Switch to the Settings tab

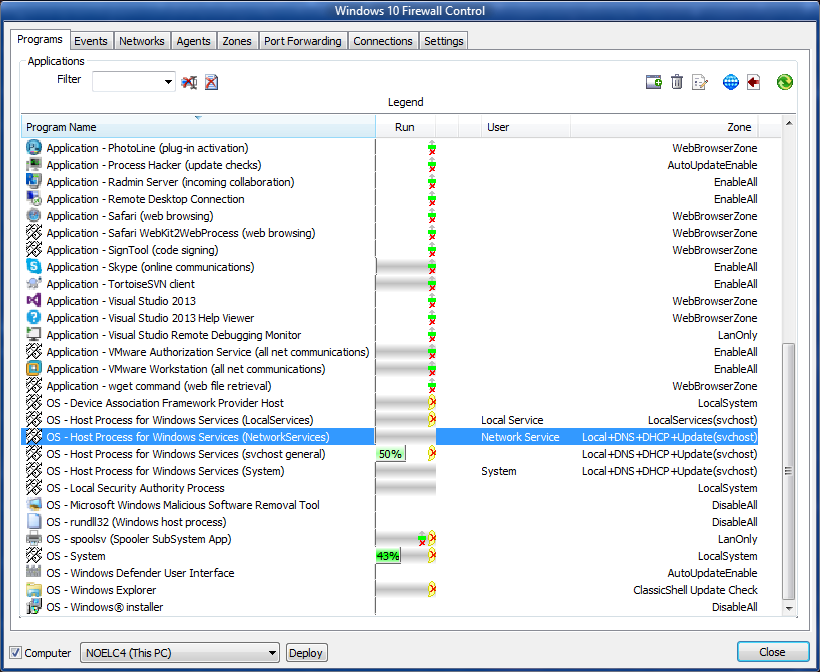pos(443,41)
